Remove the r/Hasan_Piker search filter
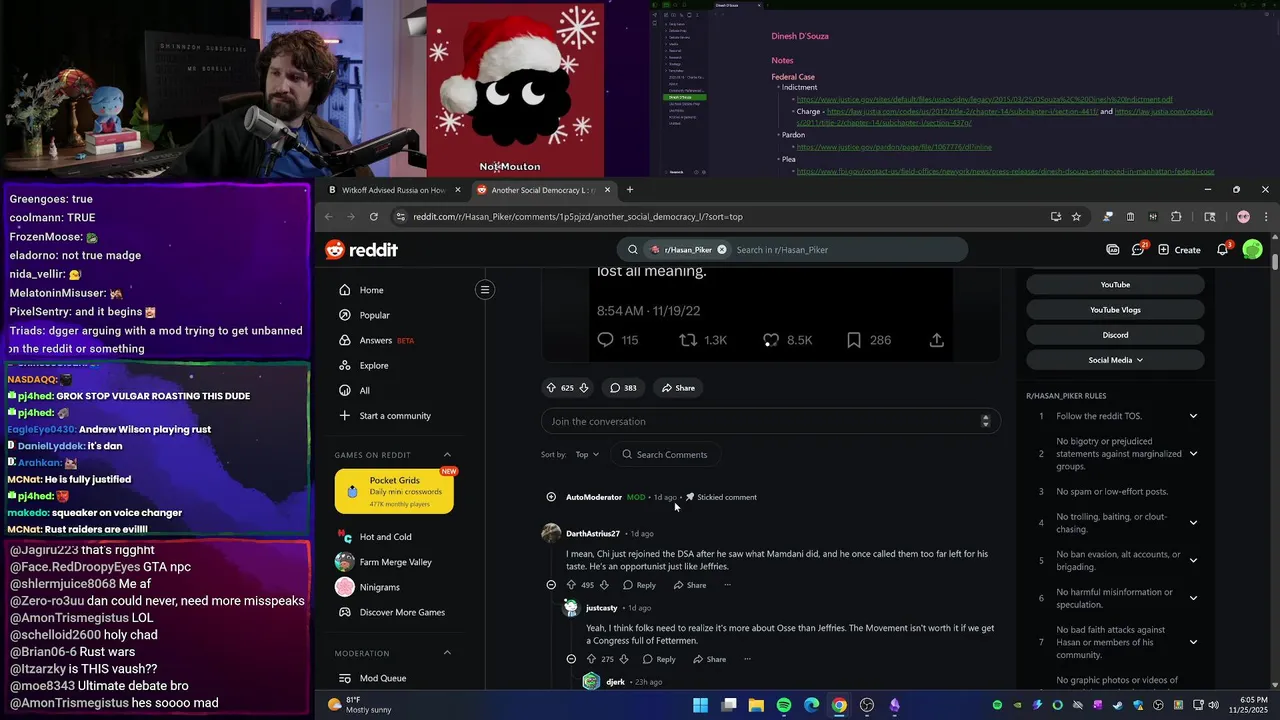 721,250
